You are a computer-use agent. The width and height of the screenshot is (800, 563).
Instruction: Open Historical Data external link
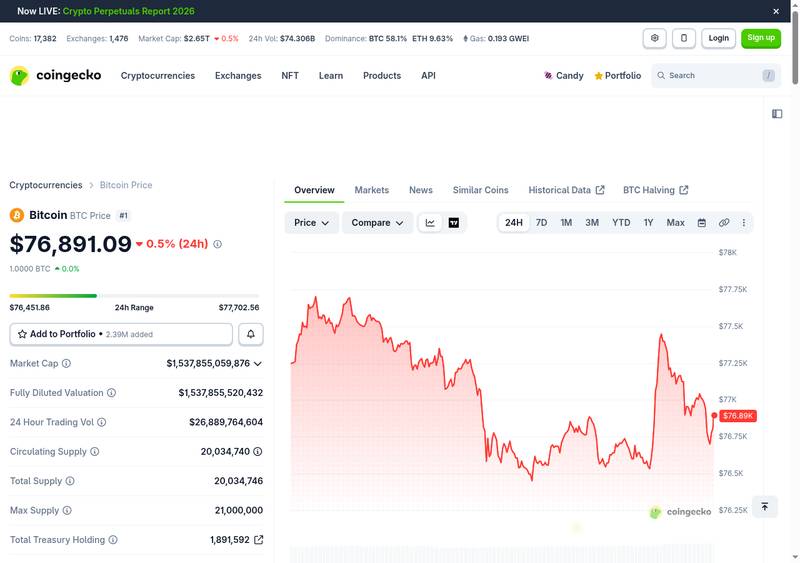[x=566, y=190]
